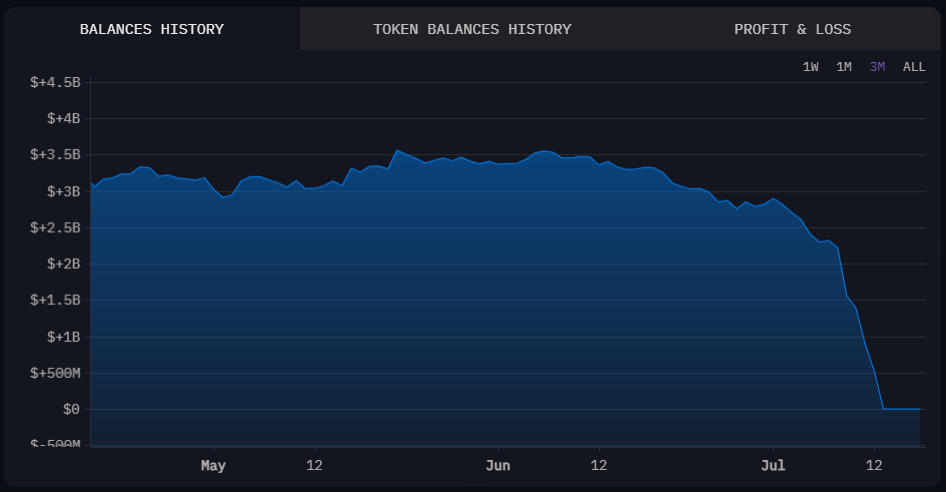The image size is (946, 492).
Task: Click the Jun date label
Action: 498,465
